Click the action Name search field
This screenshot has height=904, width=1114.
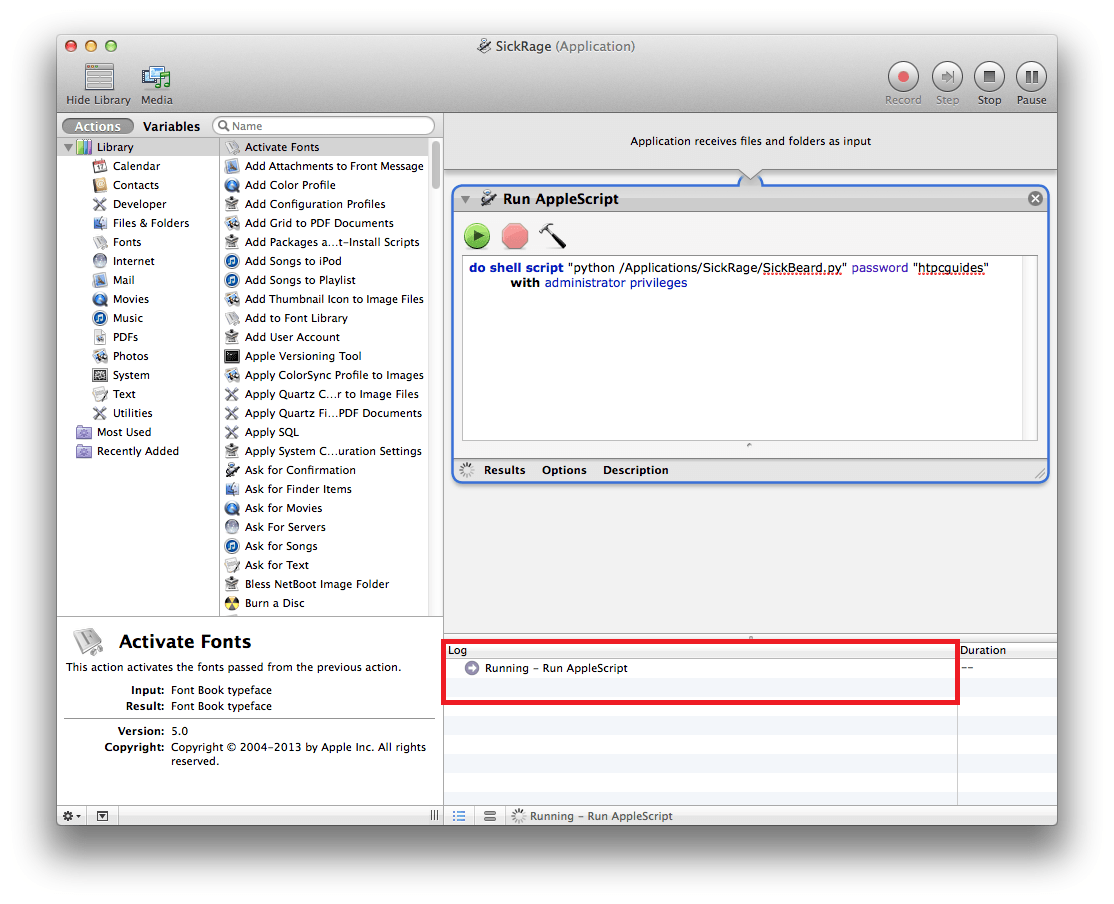coord(330,126)
